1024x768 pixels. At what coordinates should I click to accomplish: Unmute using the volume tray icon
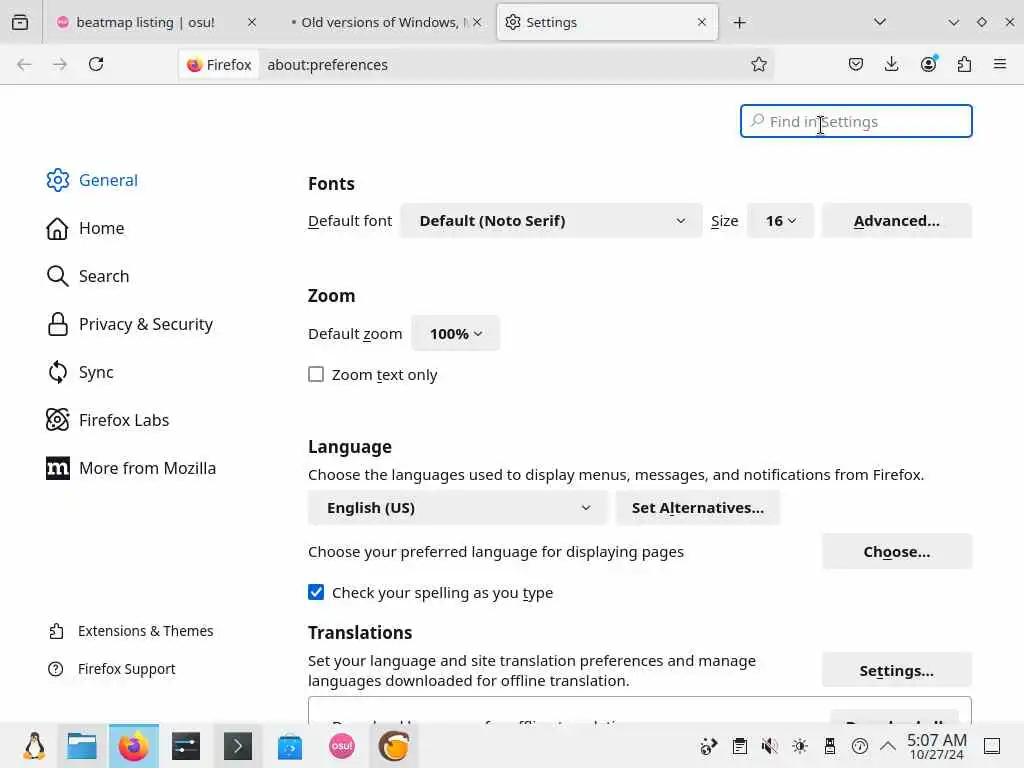coord(769,746)
